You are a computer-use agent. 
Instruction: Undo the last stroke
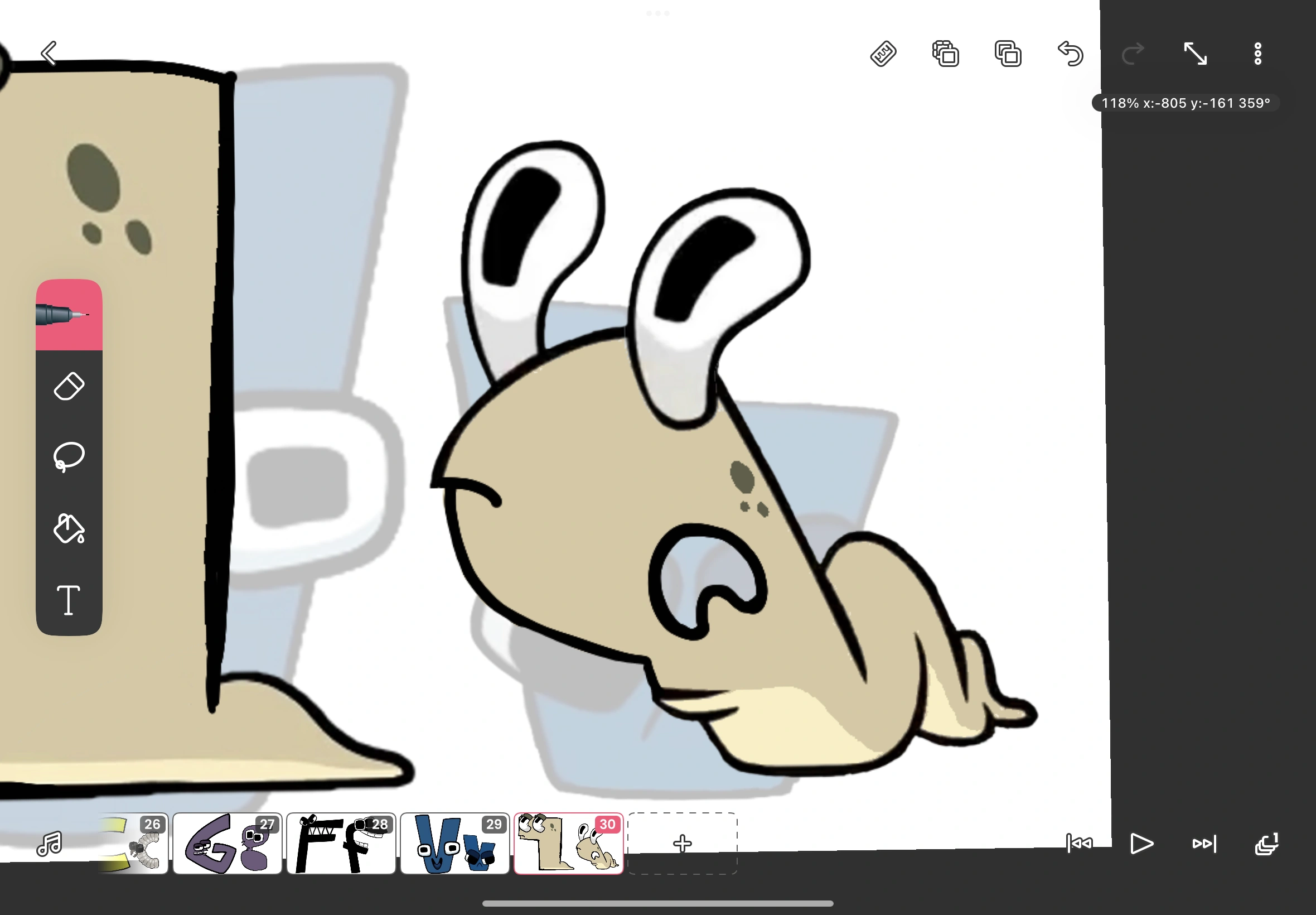tap(1070, 54)
